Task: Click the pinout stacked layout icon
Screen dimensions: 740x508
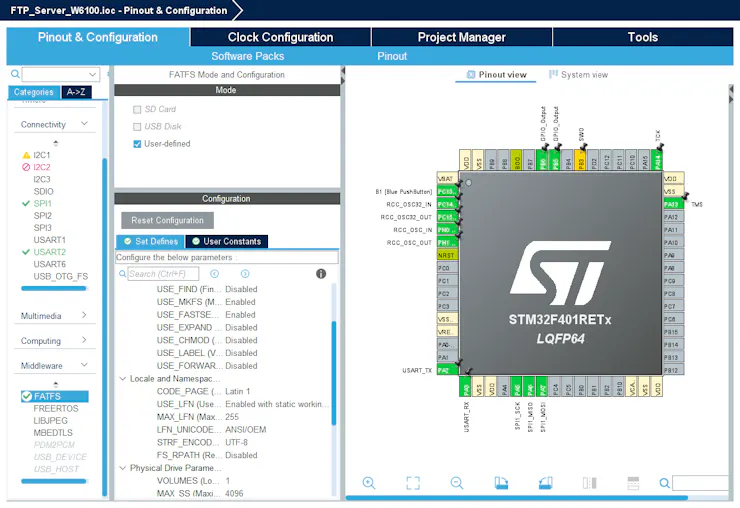Action: (633, 483)
